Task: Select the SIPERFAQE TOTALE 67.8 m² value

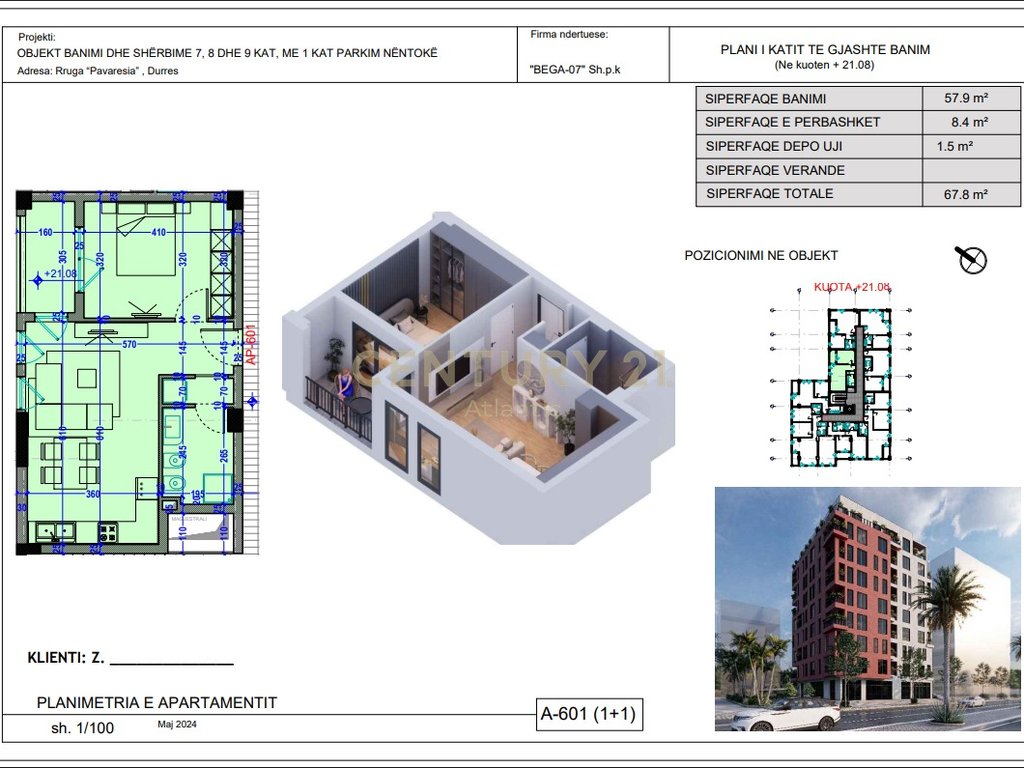Action: pyautogui.click(x=966, y=194)
